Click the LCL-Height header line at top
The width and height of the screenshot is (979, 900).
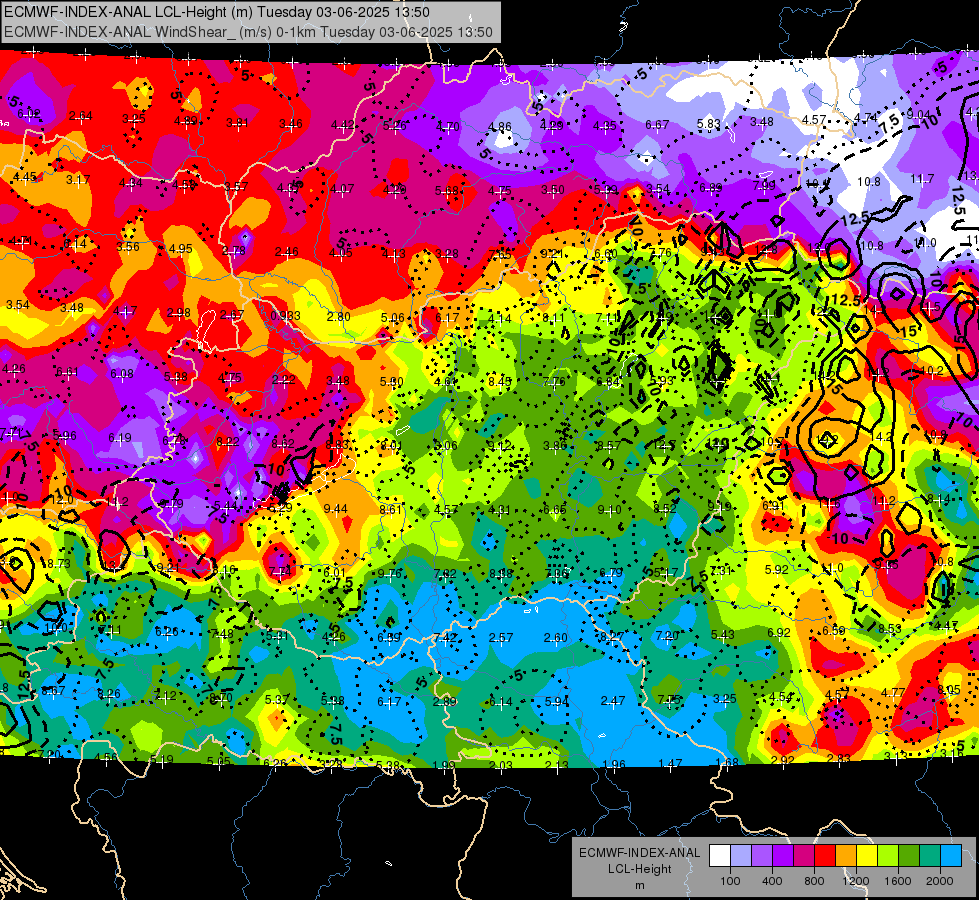click(x=217, y=12)
